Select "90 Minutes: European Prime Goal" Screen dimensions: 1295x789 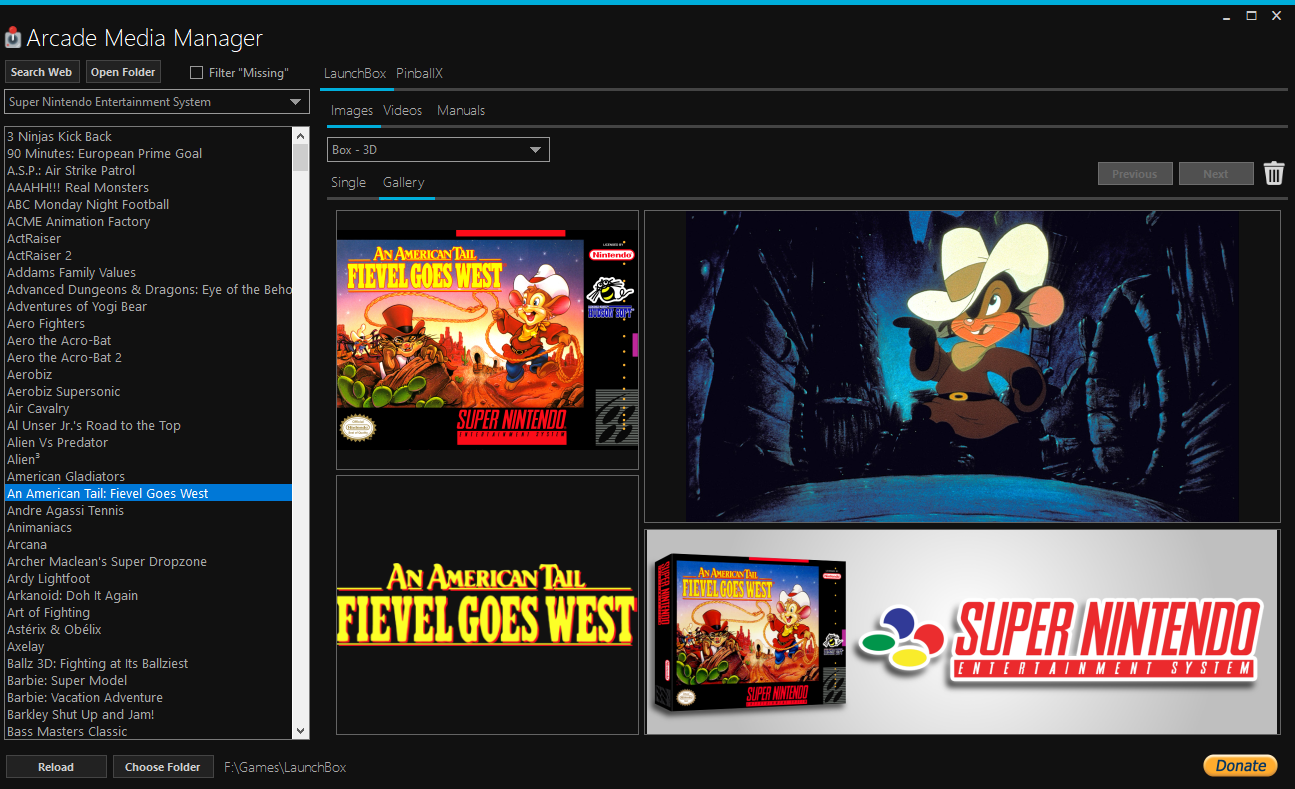[x=149, y=153]
